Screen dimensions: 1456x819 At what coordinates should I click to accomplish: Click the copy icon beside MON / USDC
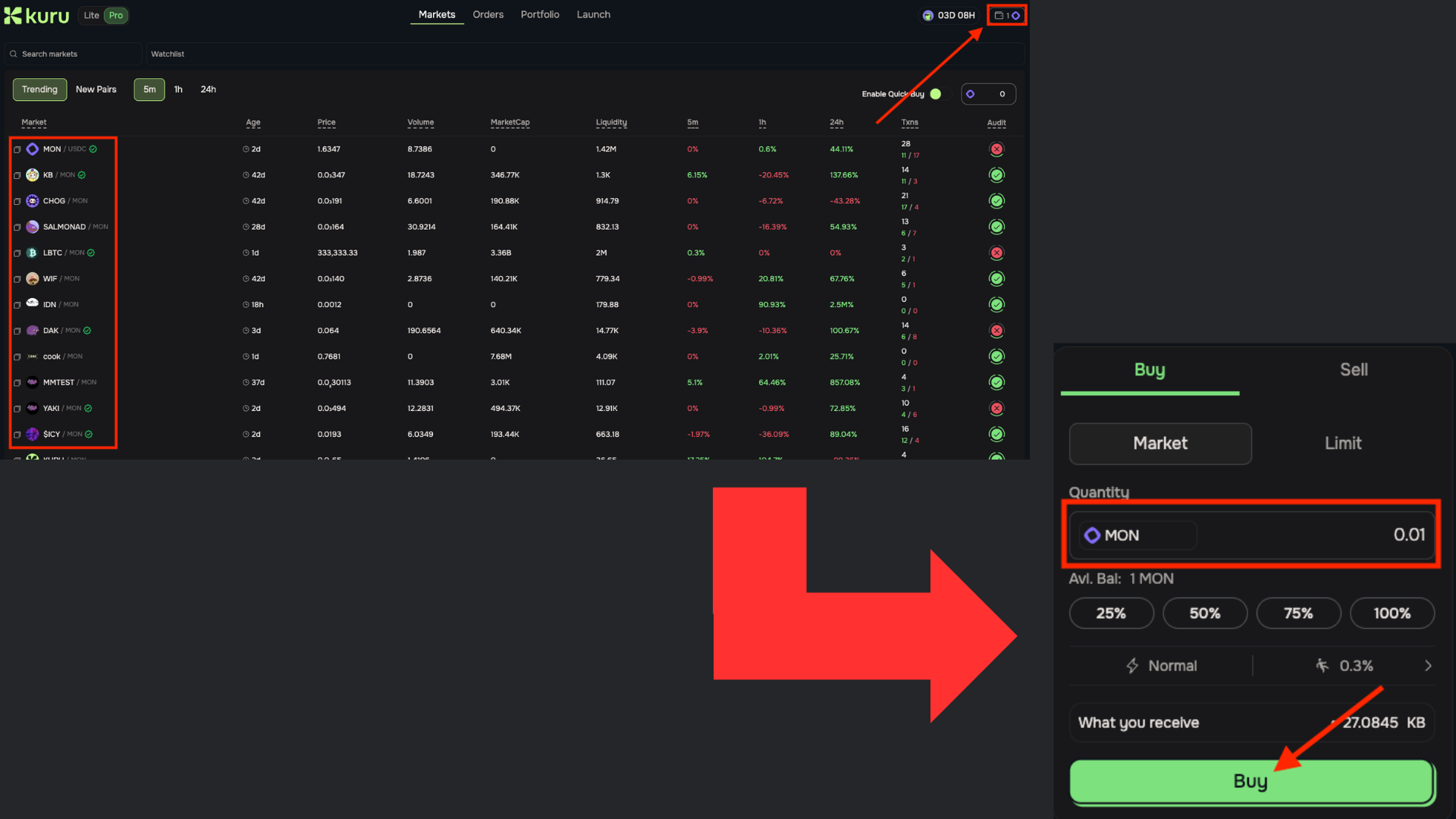point(17,149)
